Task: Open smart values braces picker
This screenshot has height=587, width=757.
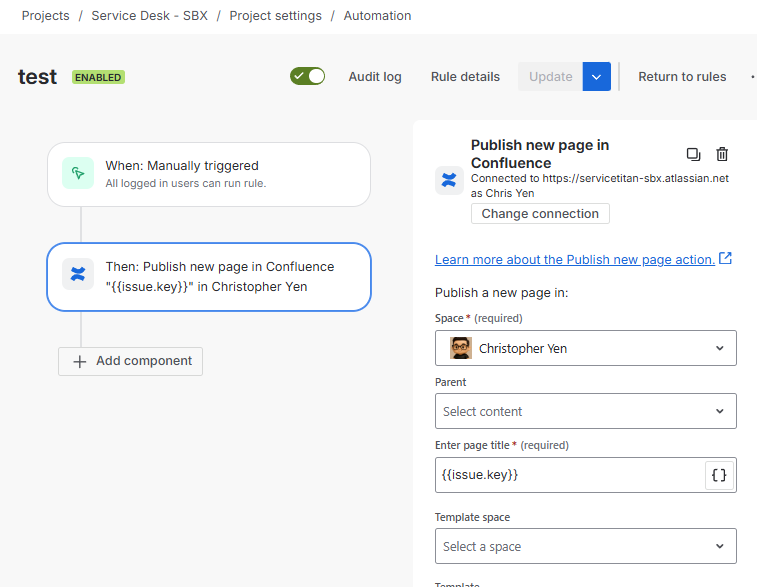Action: point(719,475)
